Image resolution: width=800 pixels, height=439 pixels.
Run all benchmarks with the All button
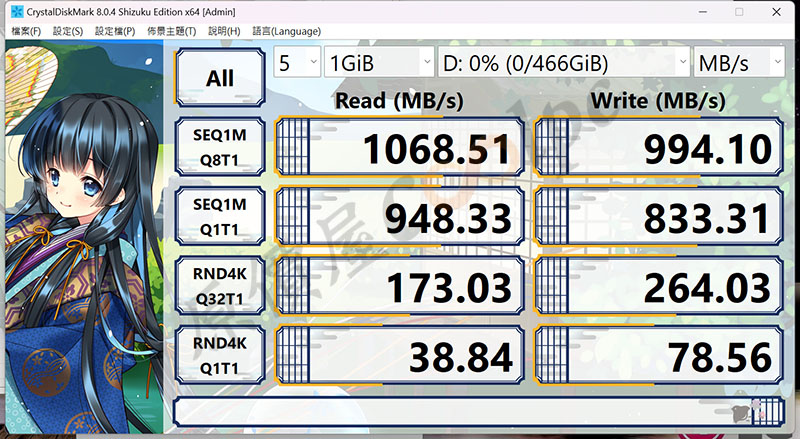[220, 78]
